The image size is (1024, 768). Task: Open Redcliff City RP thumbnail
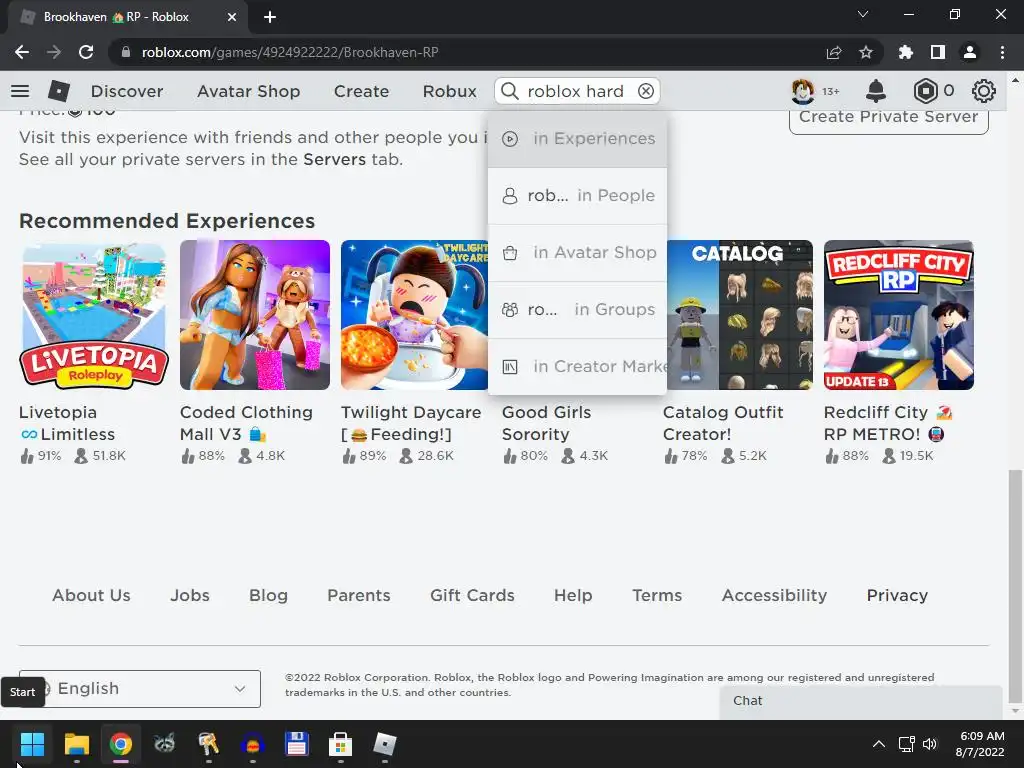pos(899,315)
